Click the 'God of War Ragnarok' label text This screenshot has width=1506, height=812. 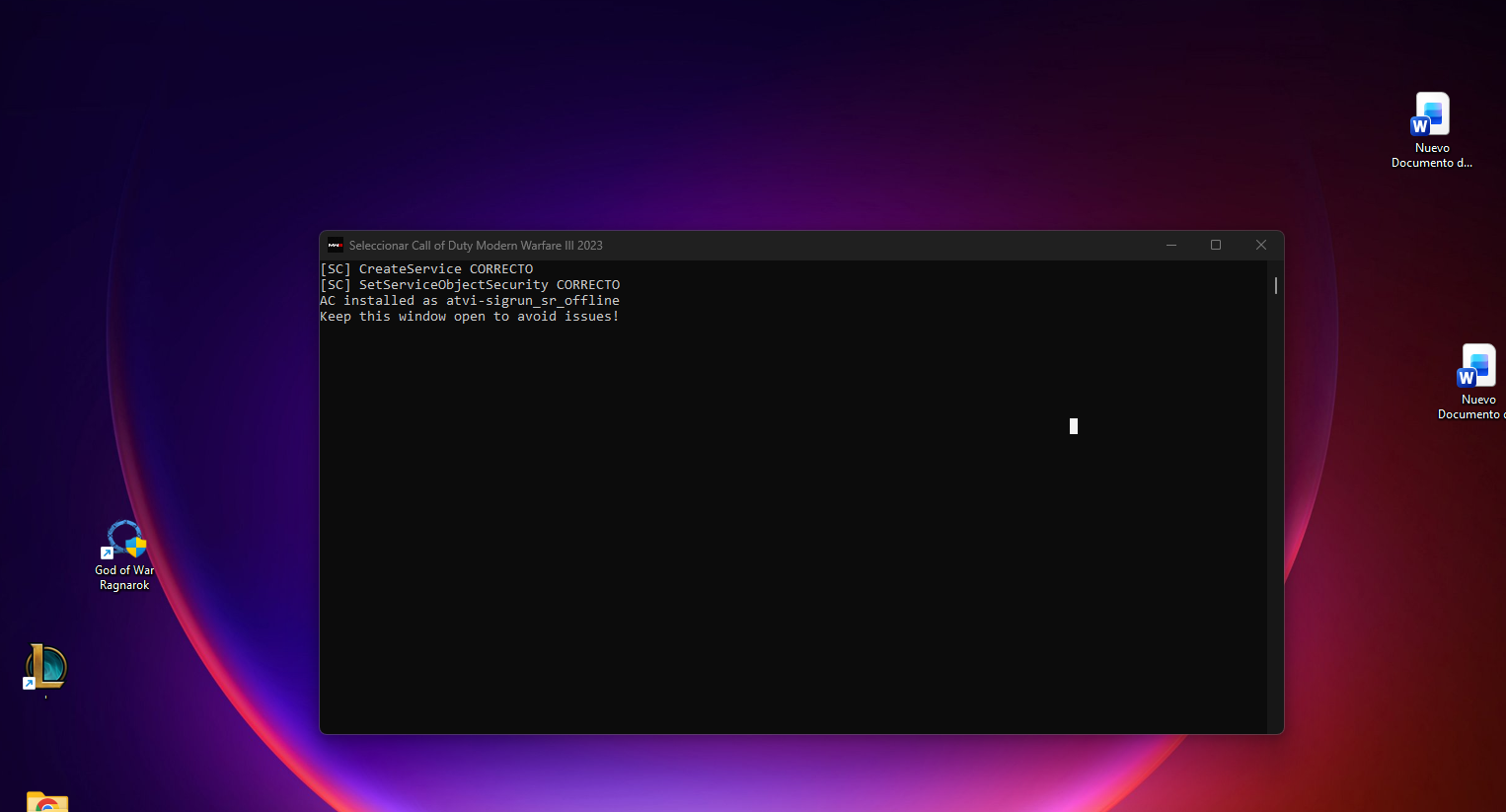(x=124, y=578)
